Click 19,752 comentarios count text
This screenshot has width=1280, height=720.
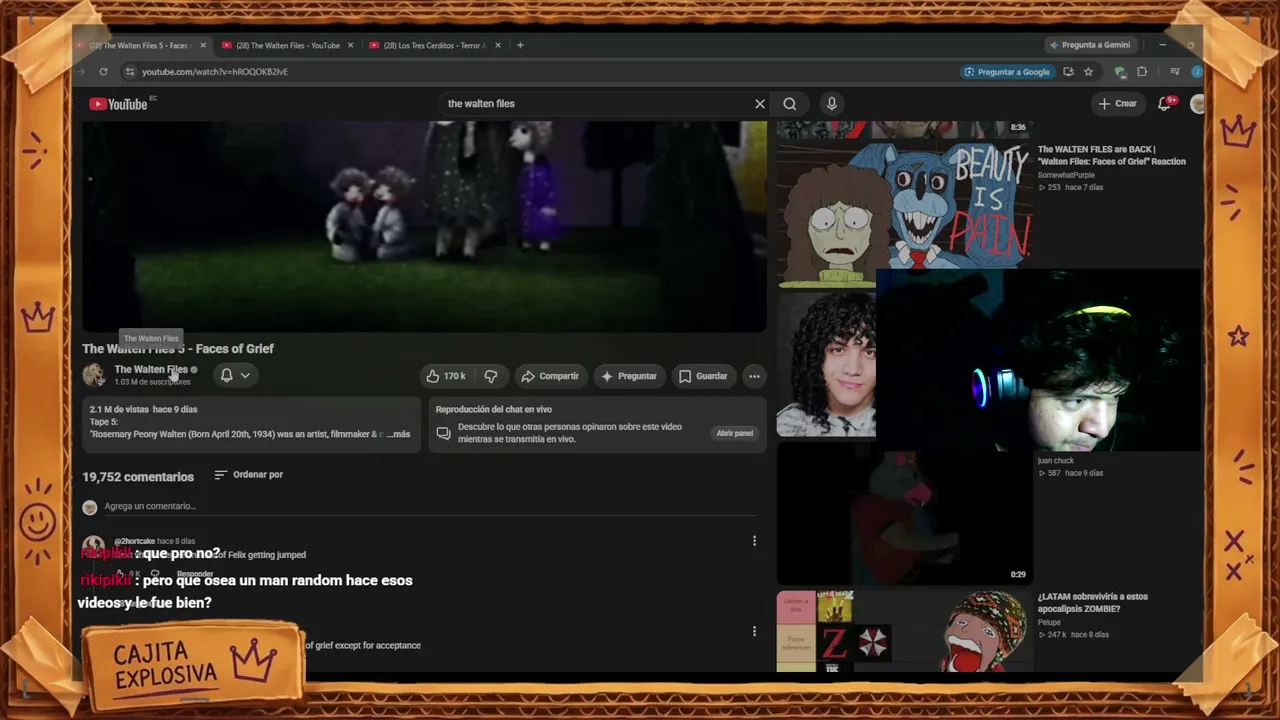pyautogui.click(x=138, y=477)
